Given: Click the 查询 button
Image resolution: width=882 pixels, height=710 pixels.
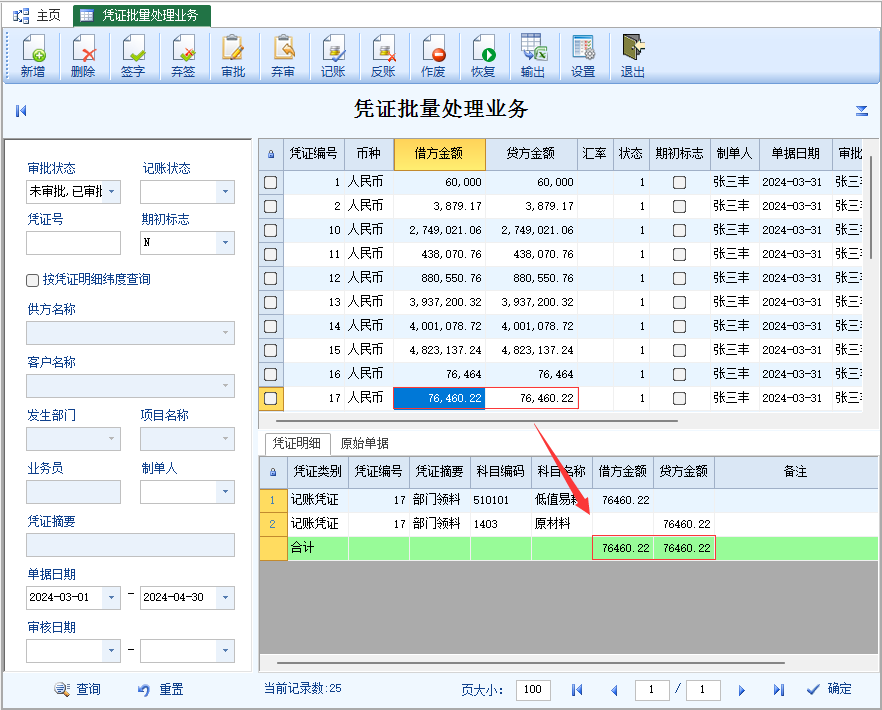Looking at the screenshot, I should click(x=78, y=689).
